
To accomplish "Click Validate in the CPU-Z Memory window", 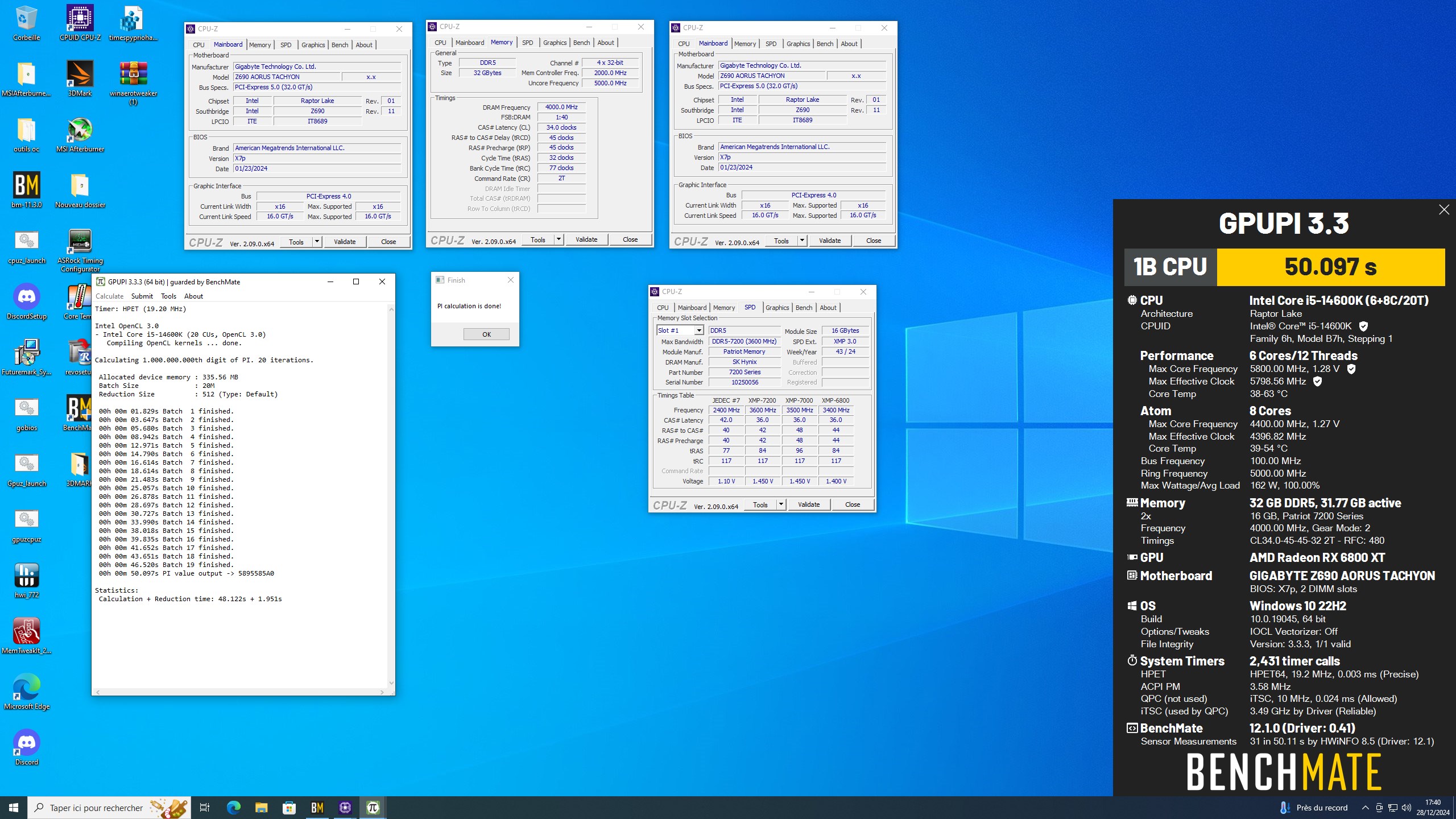I will [586, 239].
